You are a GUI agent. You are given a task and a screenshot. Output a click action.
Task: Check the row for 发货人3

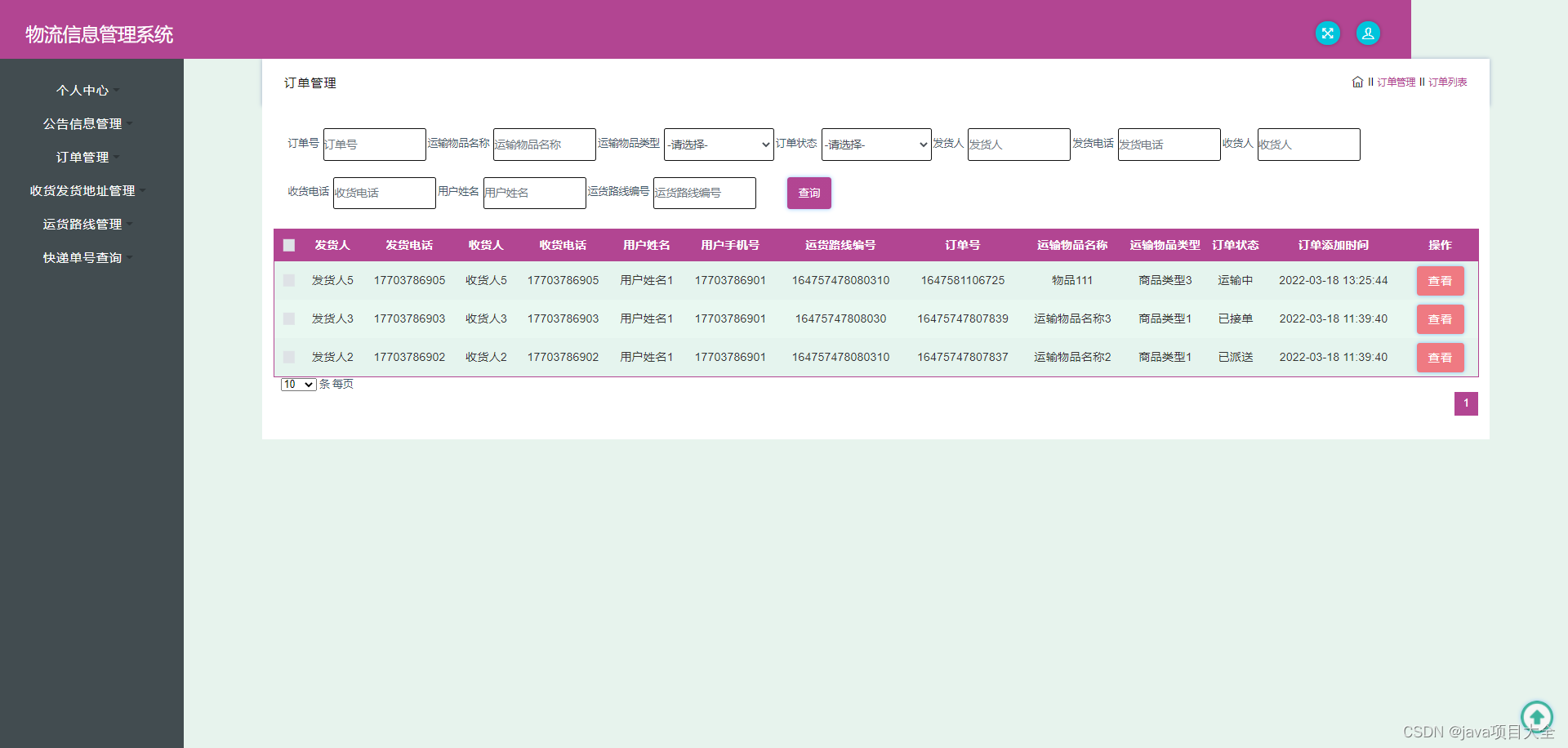point(289,318)
